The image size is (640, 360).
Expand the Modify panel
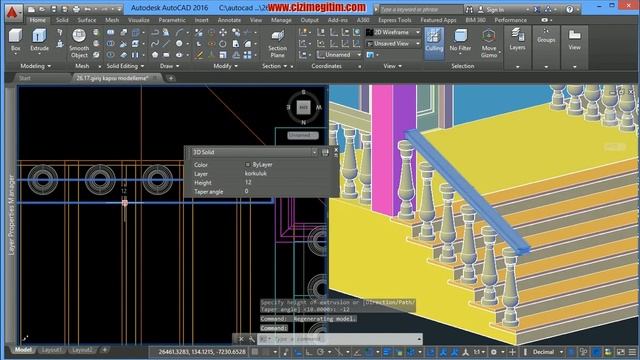(226, 66)
